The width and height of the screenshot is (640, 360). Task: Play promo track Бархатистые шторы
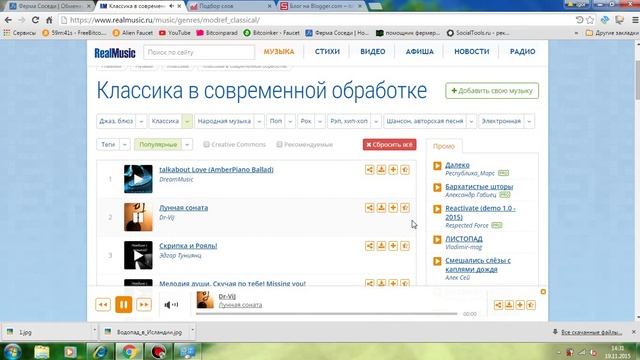pos(437,187)
